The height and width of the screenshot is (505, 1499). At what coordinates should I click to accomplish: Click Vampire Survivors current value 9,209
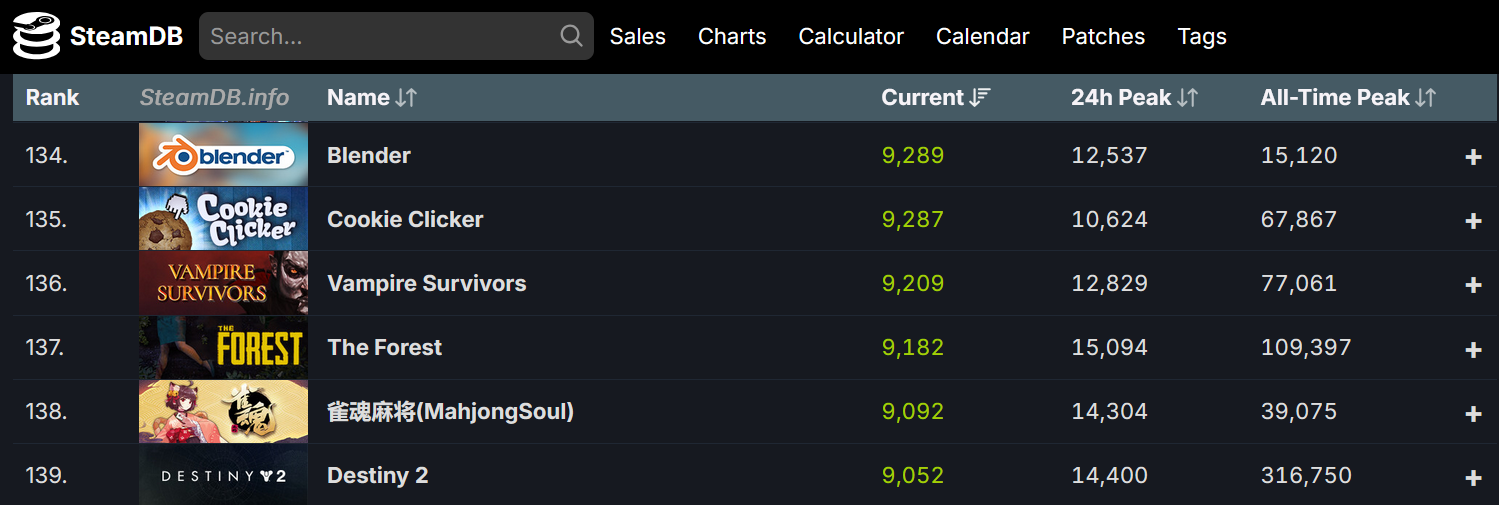pos(913,283)
